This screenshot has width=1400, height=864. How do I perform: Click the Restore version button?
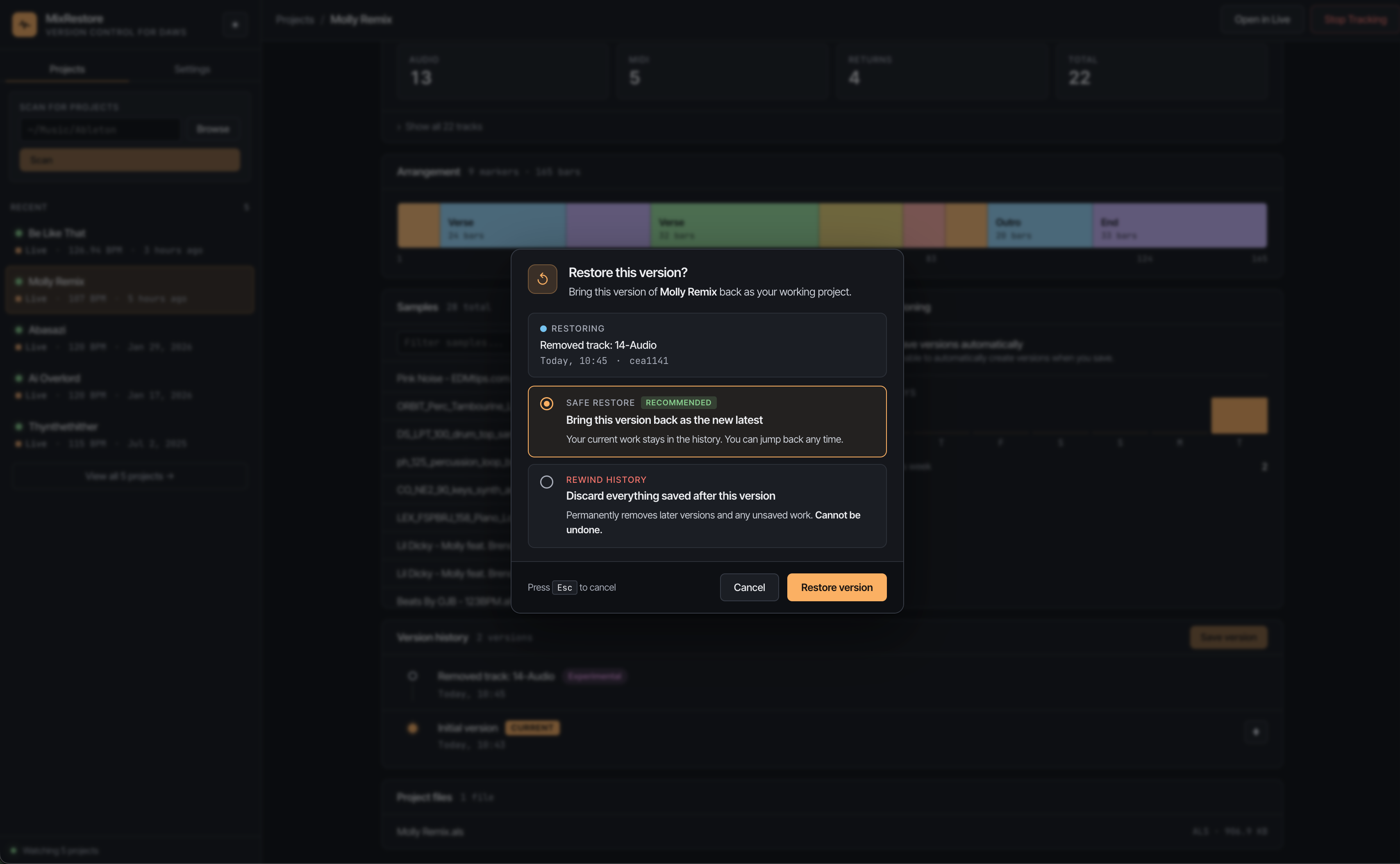click(x=836, y=587)
